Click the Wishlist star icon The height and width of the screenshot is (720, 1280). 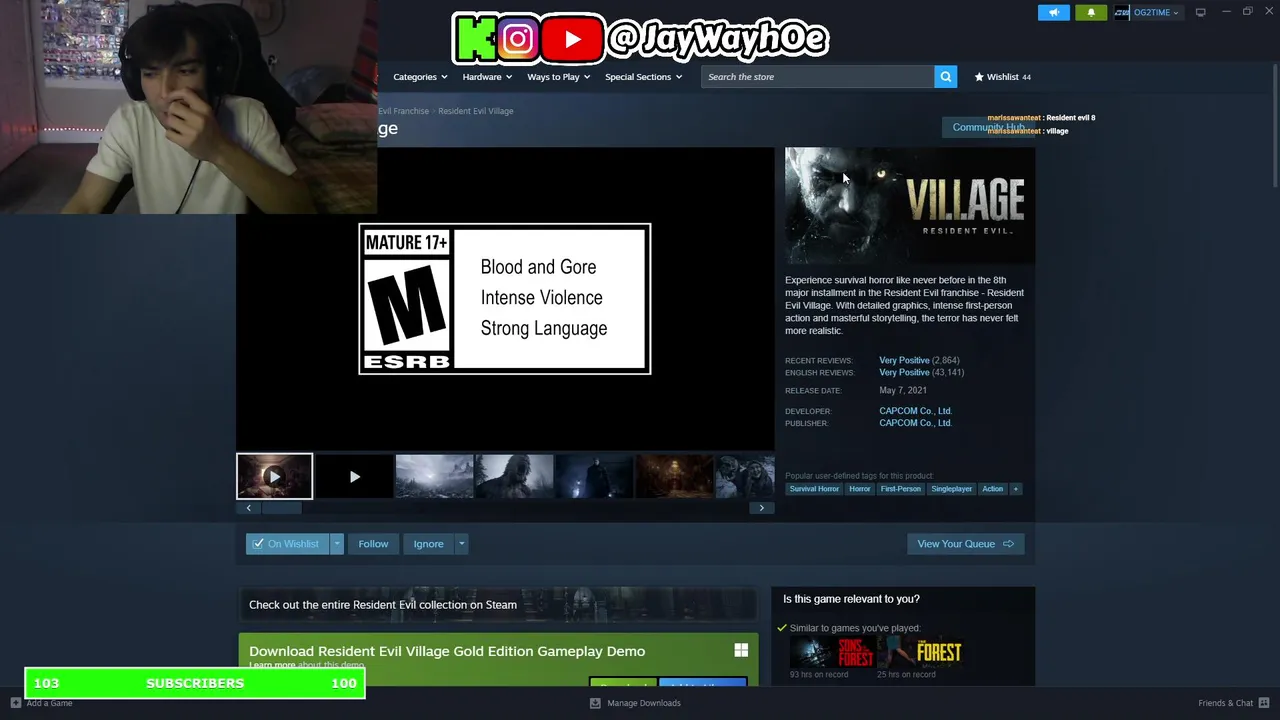coord(979,77)
